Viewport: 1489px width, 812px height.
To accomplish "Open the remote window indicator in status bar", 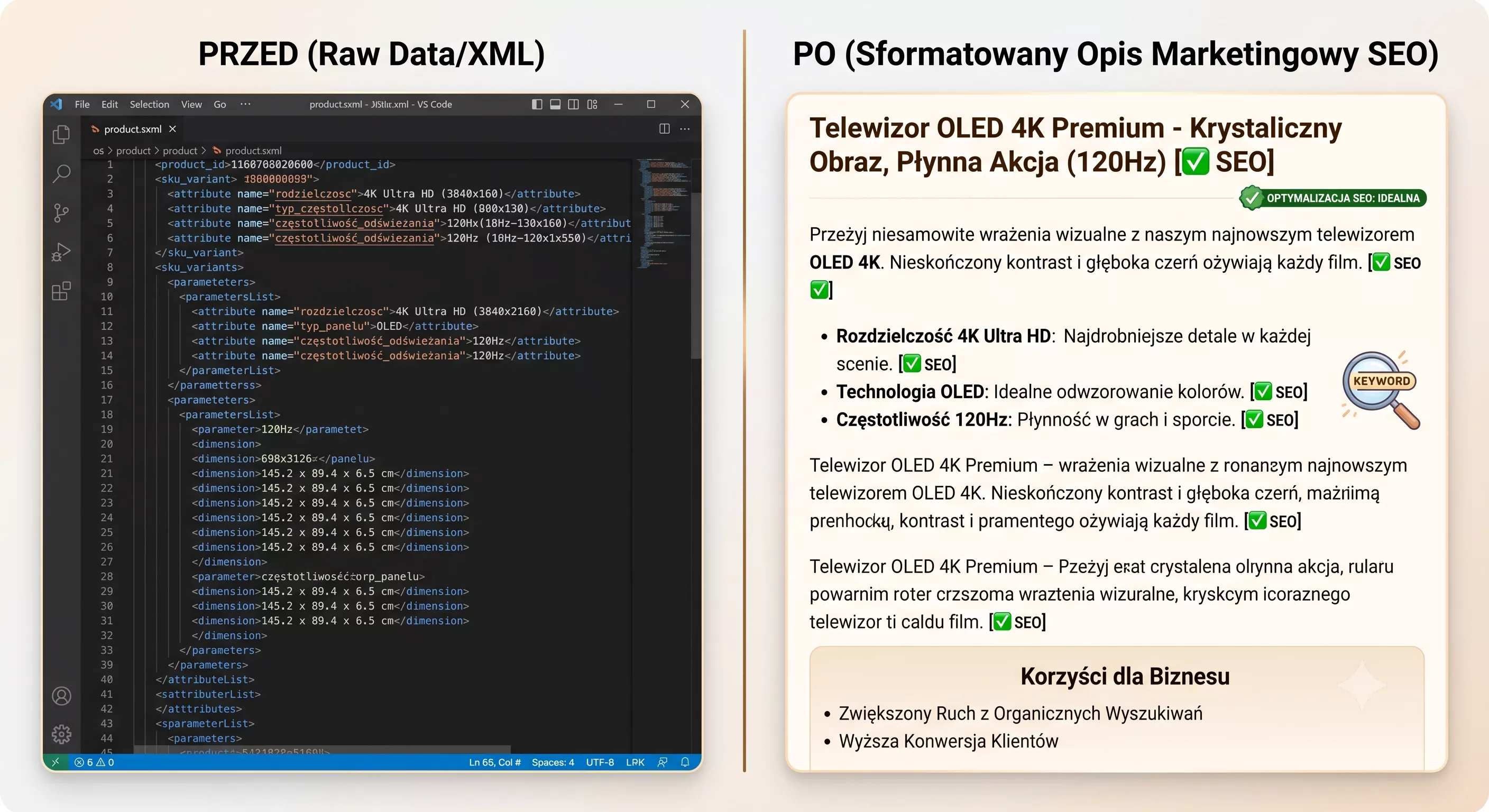I will click(x=56, y=762).
